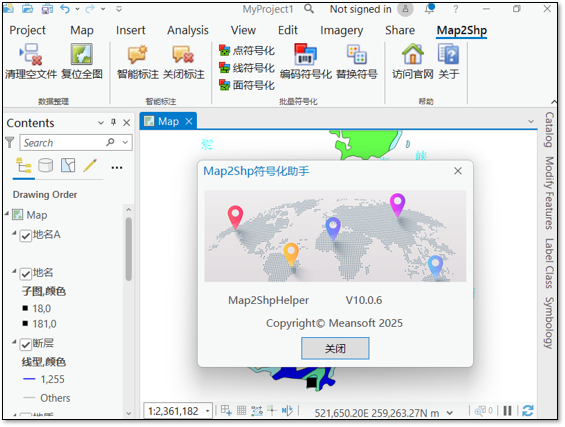Open more list options ellipsis in Contents

tap(117, 168)
